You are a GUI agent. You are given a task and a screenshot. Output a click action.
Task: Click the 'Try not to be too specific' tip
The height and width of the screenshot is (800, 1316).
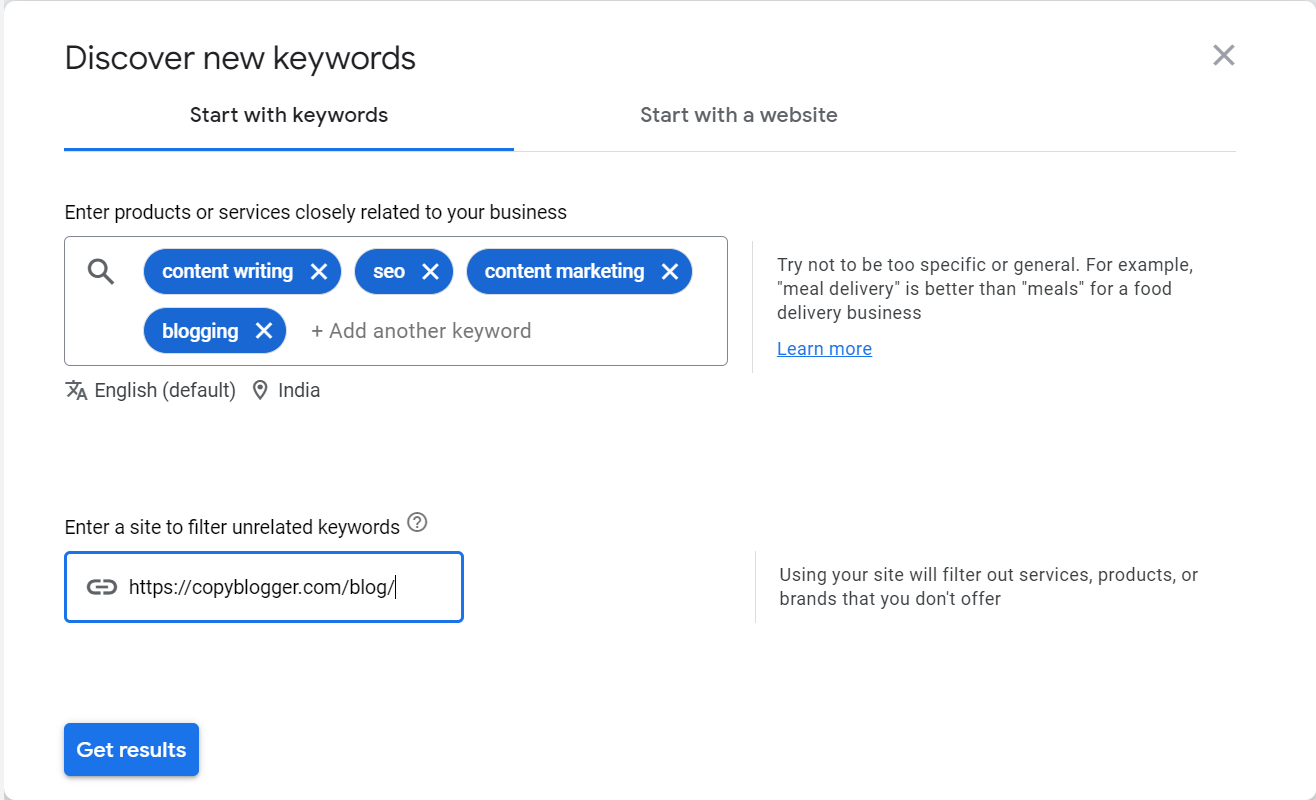click(x=985, y=289)
